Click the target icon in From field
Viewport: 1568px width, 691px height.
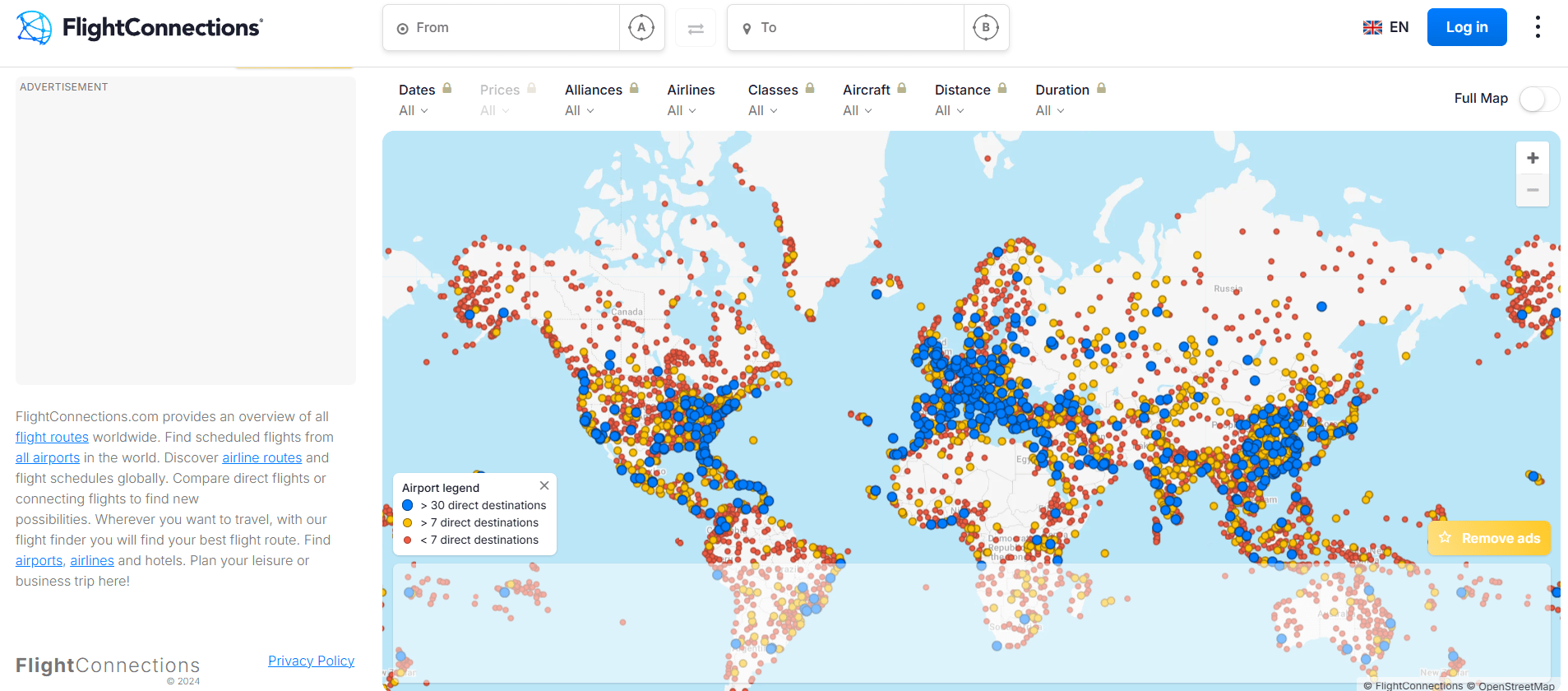(403, 29)
